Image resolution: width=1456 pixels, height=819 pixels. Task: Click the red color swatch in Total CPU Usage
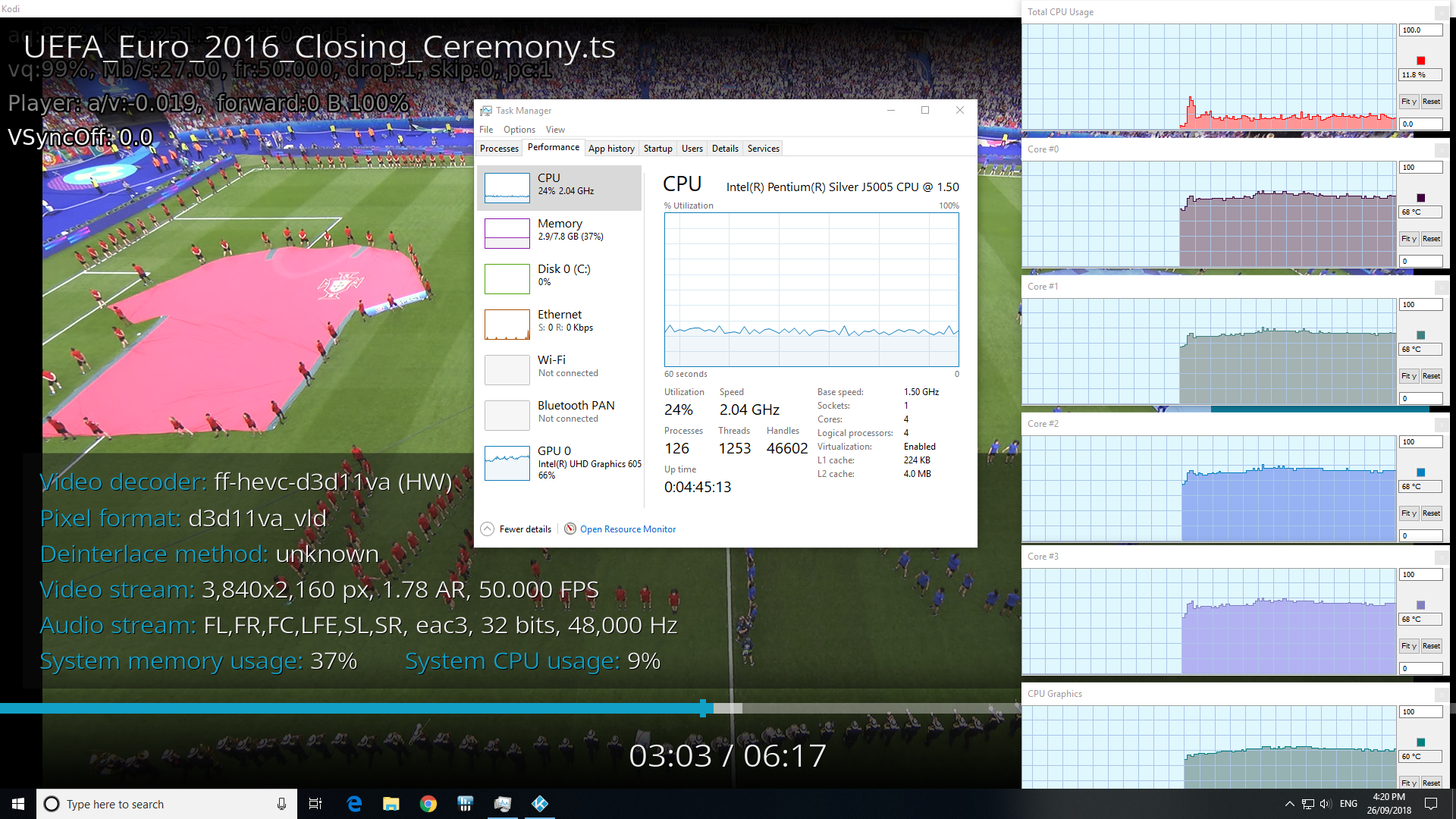1421,61
